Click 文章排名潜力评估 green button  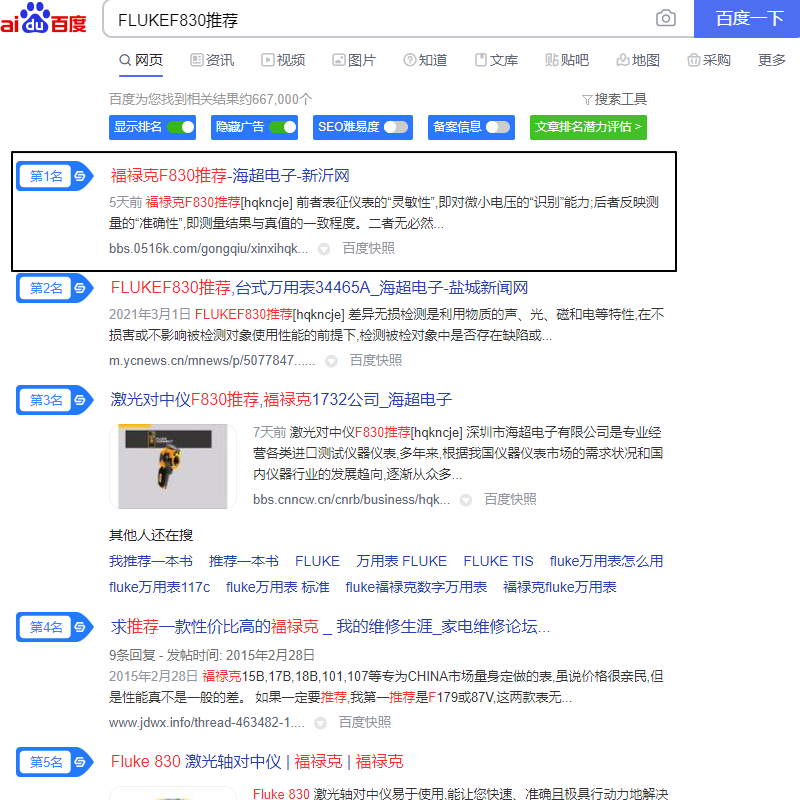588,127
